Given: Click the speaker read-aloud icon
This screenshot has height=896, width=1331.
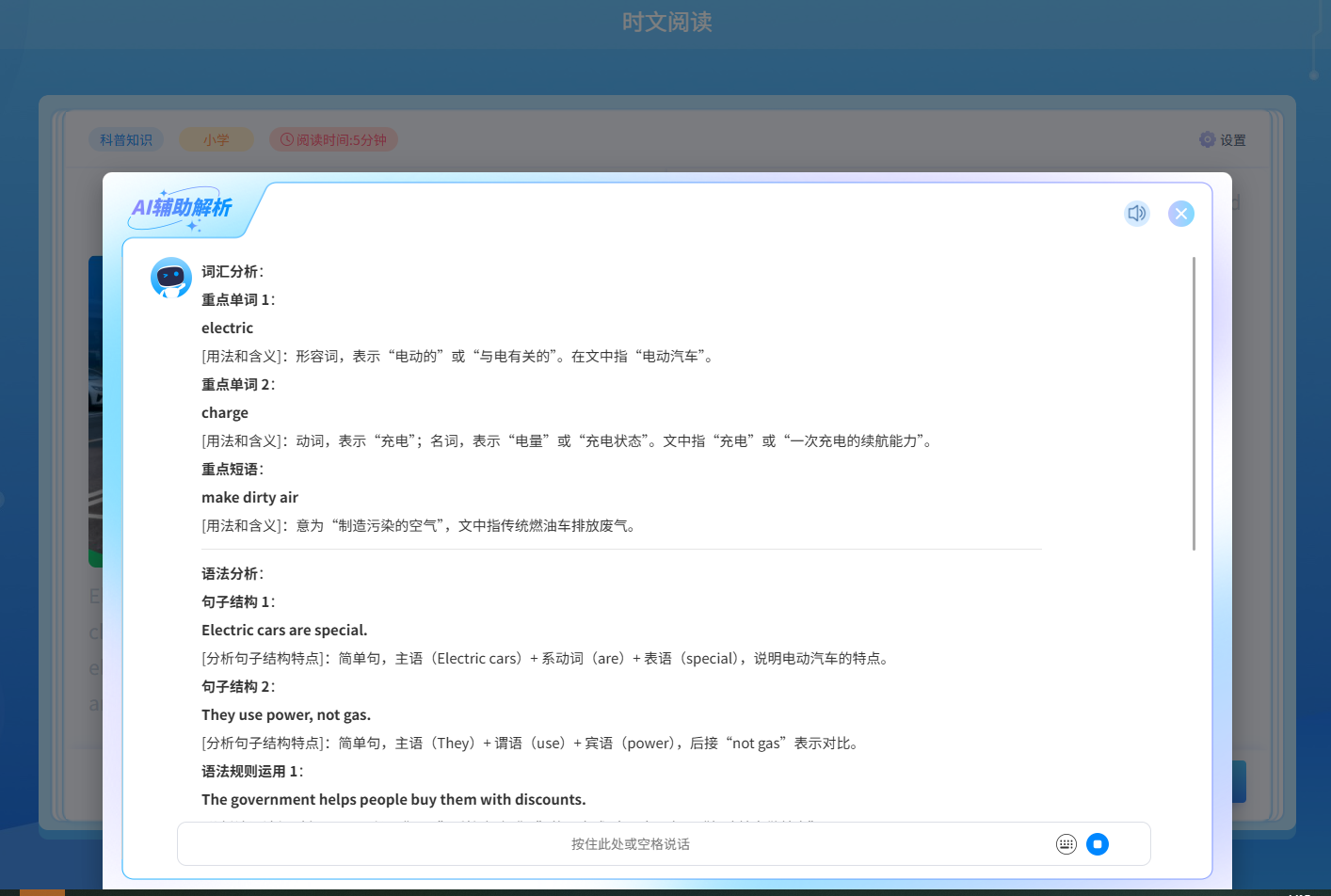Looking at the screenshot, I should [1137, 214].
